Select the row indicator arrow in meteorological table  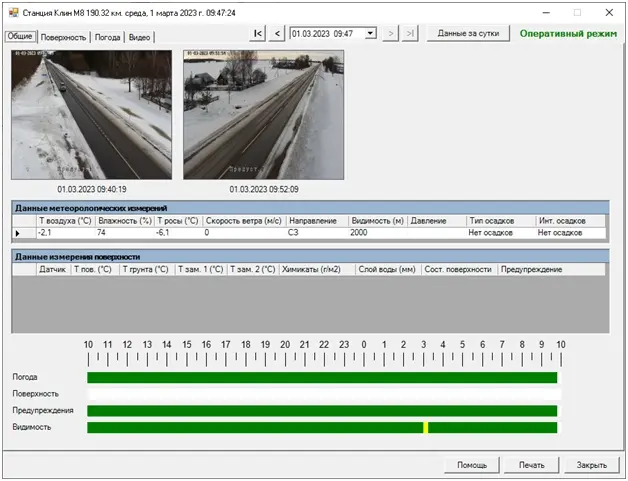18,233
